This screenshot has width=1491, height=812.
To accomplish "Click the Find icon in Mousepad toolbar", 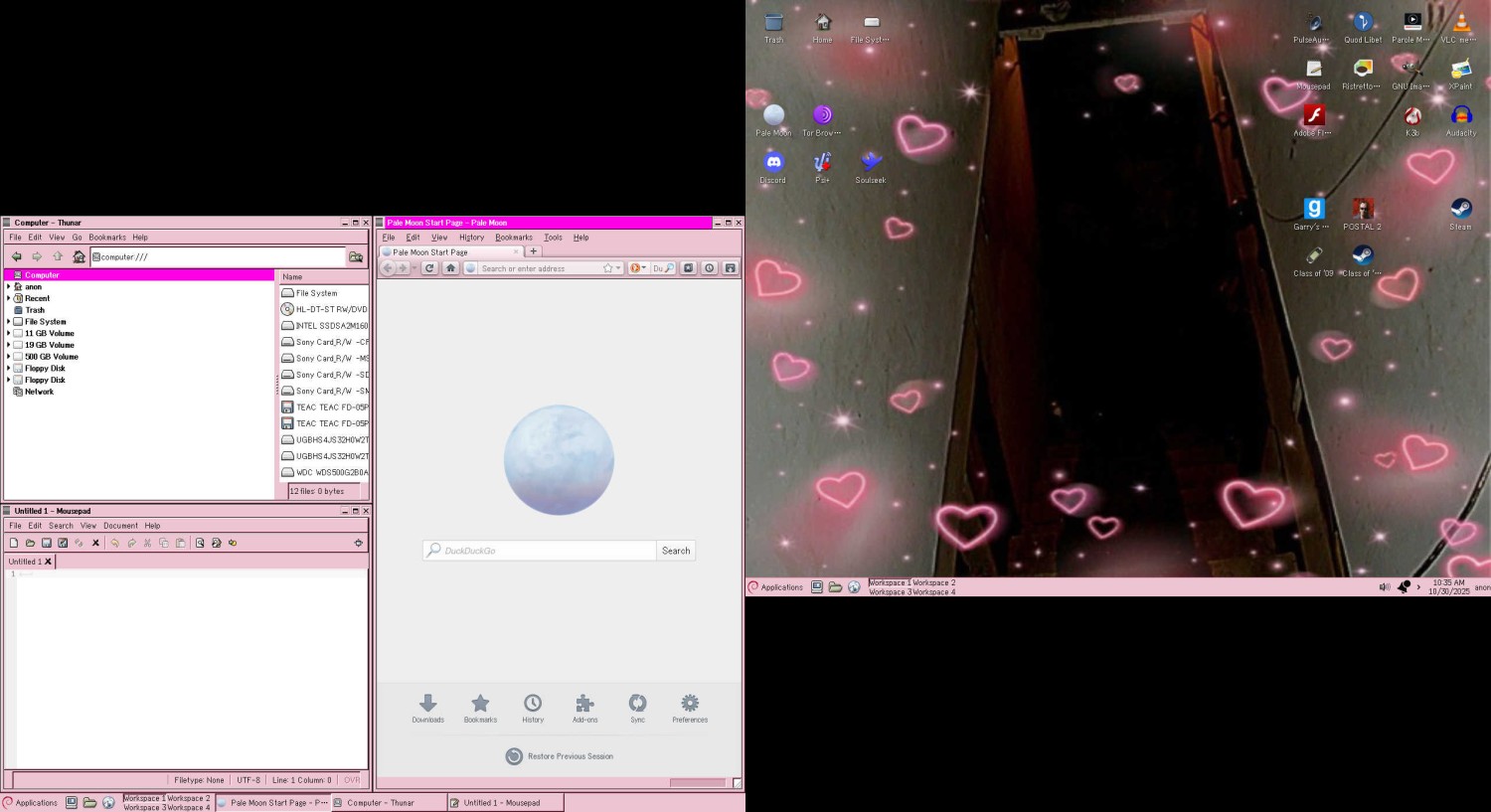I will click(200, 543).
